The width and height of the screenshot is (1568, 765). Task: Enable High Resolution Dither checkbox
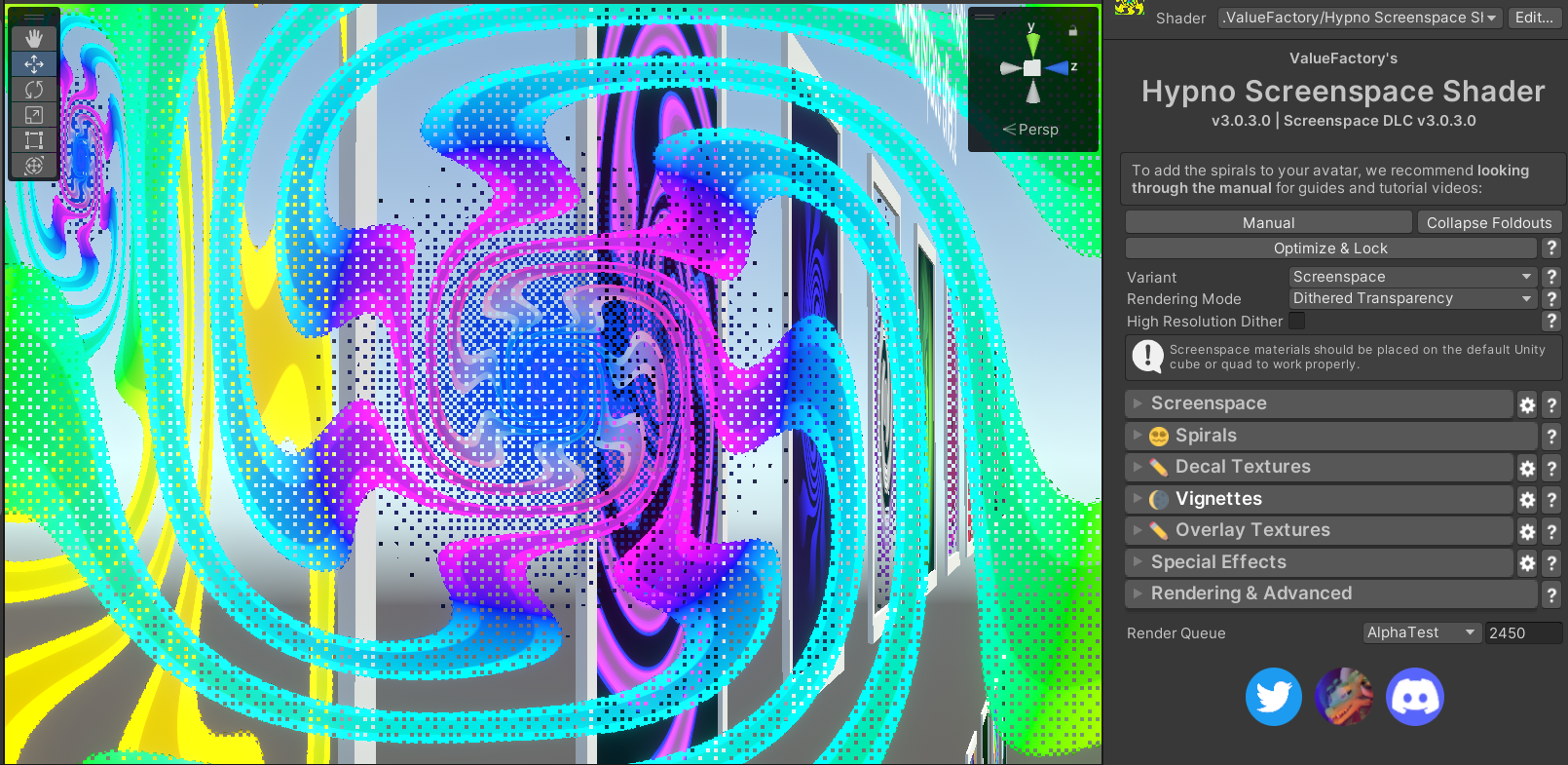click(x=1297, y=321)
